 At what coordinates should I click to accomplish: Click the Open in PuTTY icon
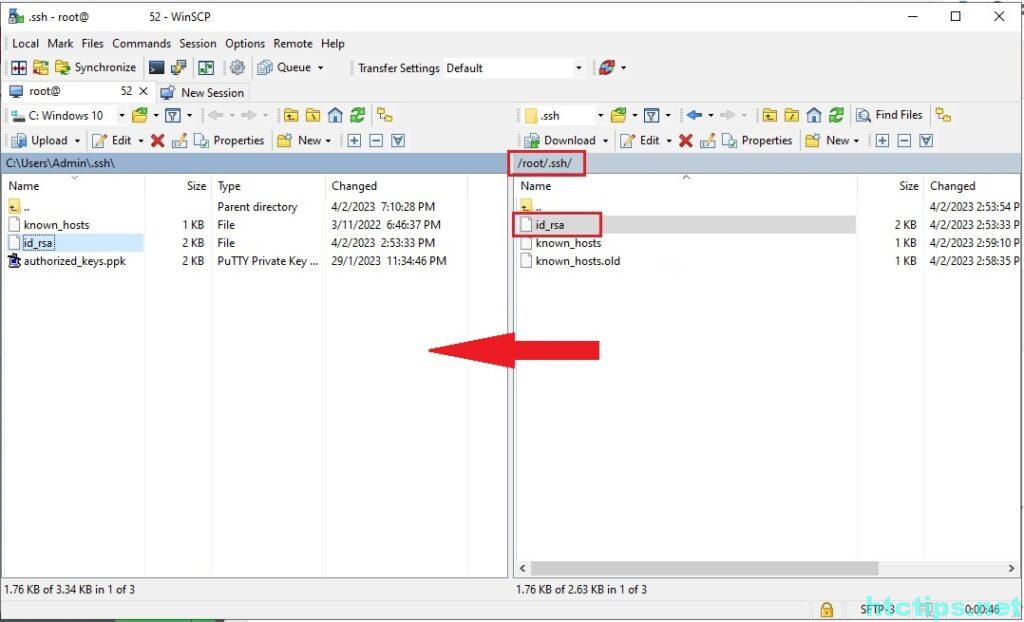pyautogui.click(x=179, y=67)
